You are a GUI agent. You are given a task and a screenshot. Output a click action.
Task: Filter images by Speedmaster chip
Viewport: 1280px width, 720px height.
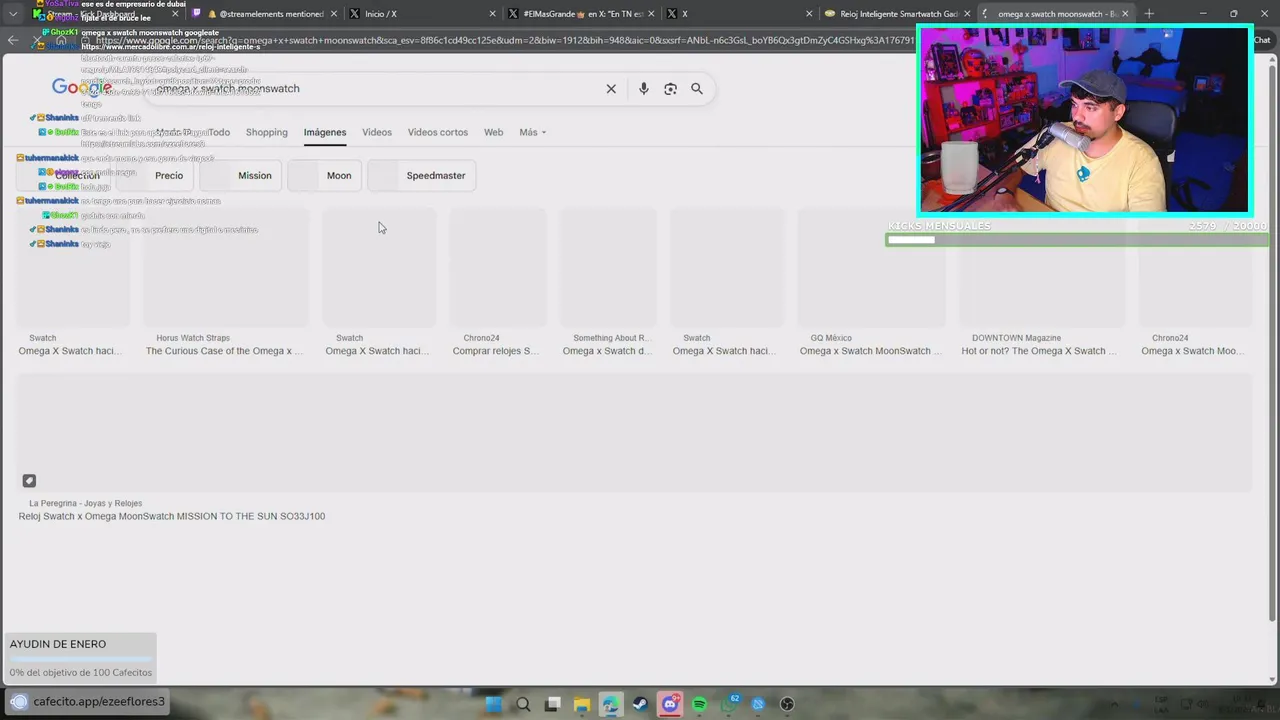click(x=422, y=175)
